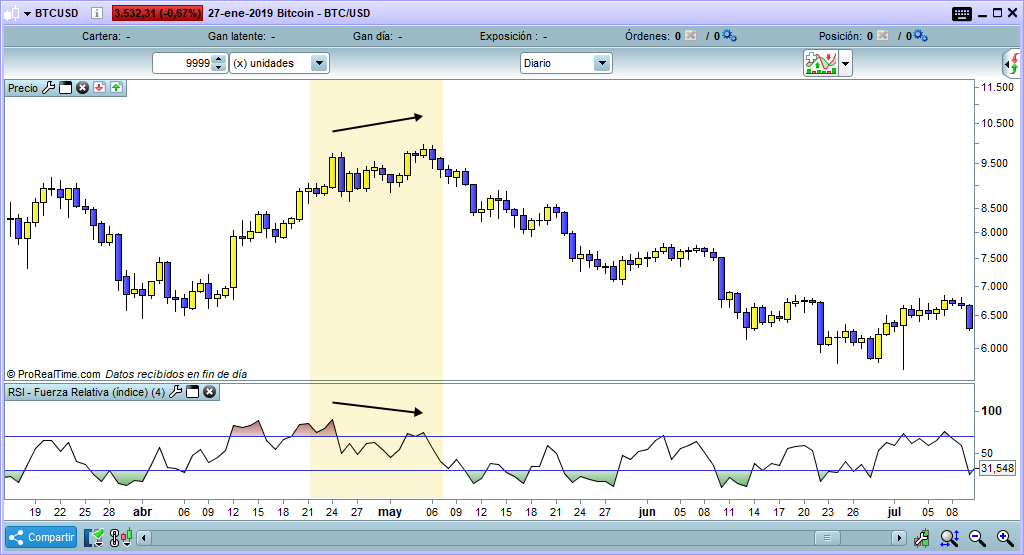Click the zoom in magnifier icon
The image size is (1024, 555).
(1002, 538)
